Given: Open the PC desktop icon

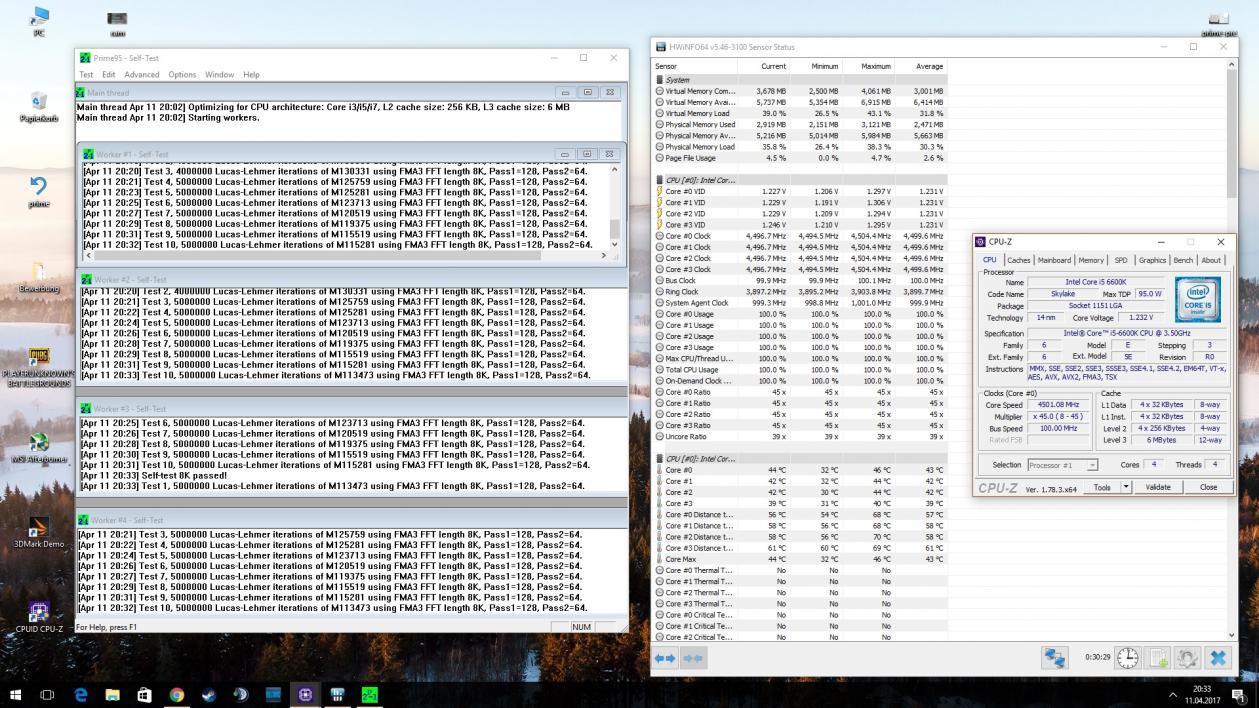Looking at the screenshot, I should [x=39, y=22].
